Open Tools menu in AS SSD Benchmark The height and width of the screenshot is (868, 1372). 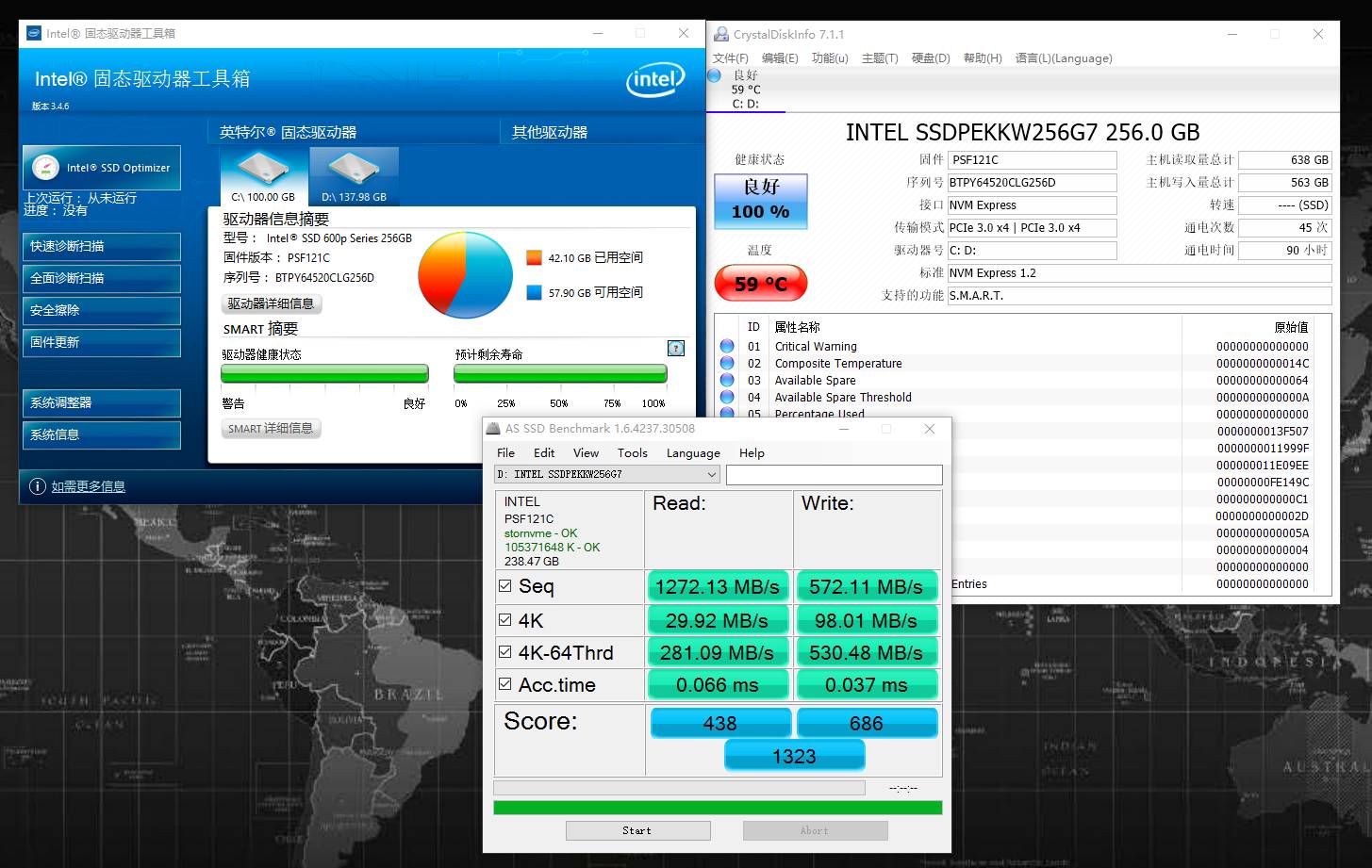(633, 453)
